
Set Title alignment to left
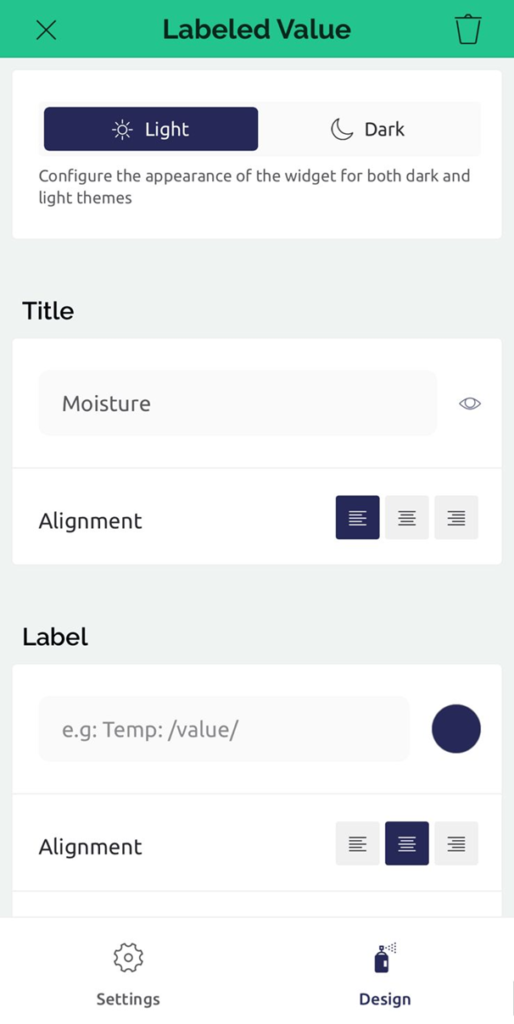[x=357, y=518]
